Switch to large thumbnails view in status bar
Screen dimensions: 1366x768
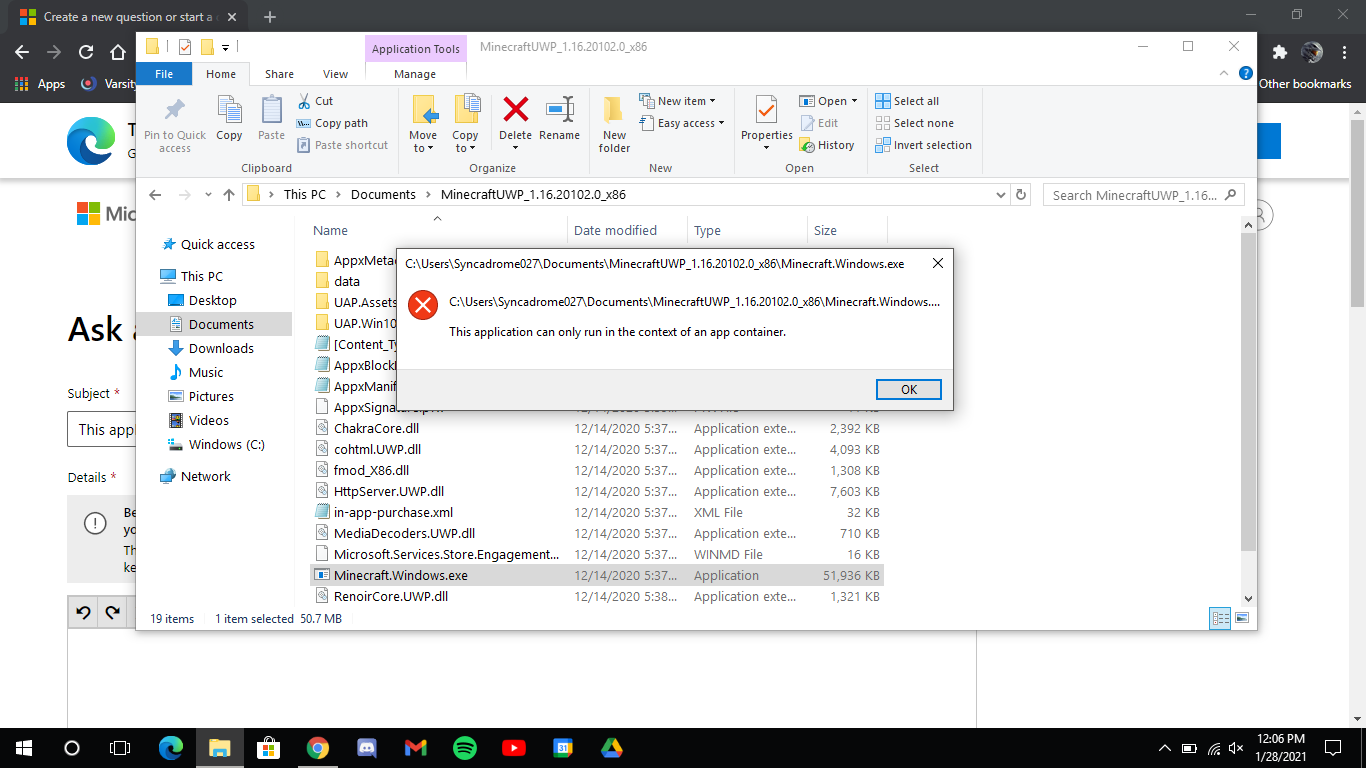1241,618
